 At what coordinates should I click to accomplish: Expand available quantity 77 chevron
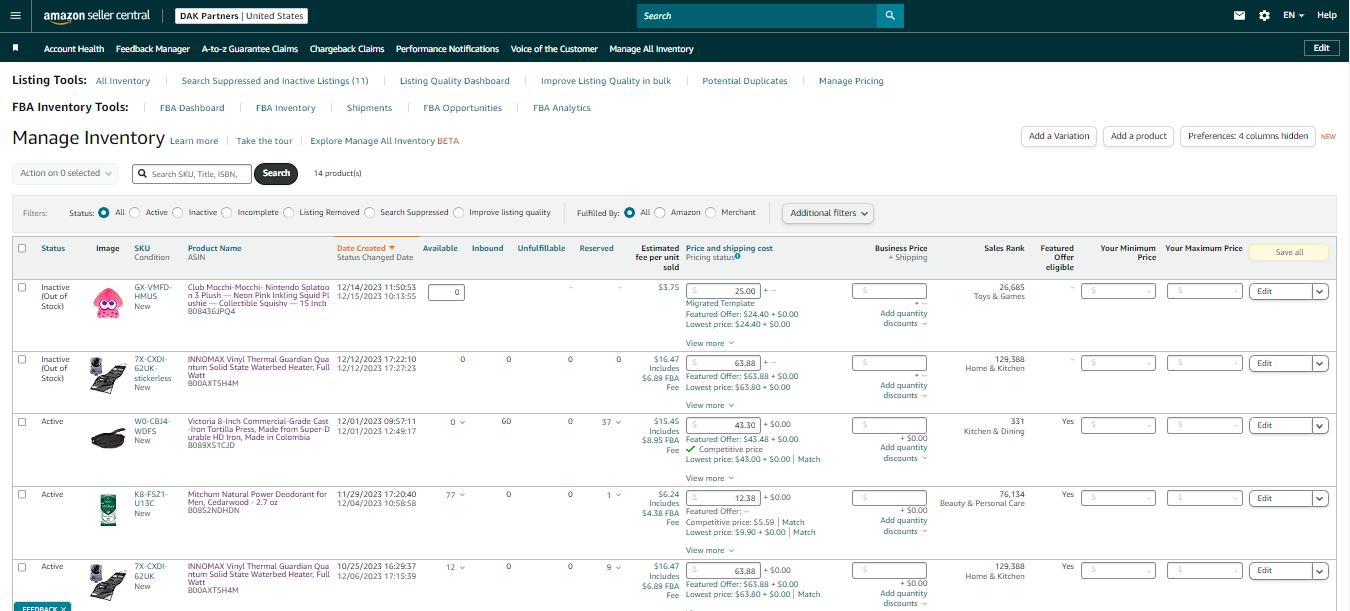click(463, 495)
